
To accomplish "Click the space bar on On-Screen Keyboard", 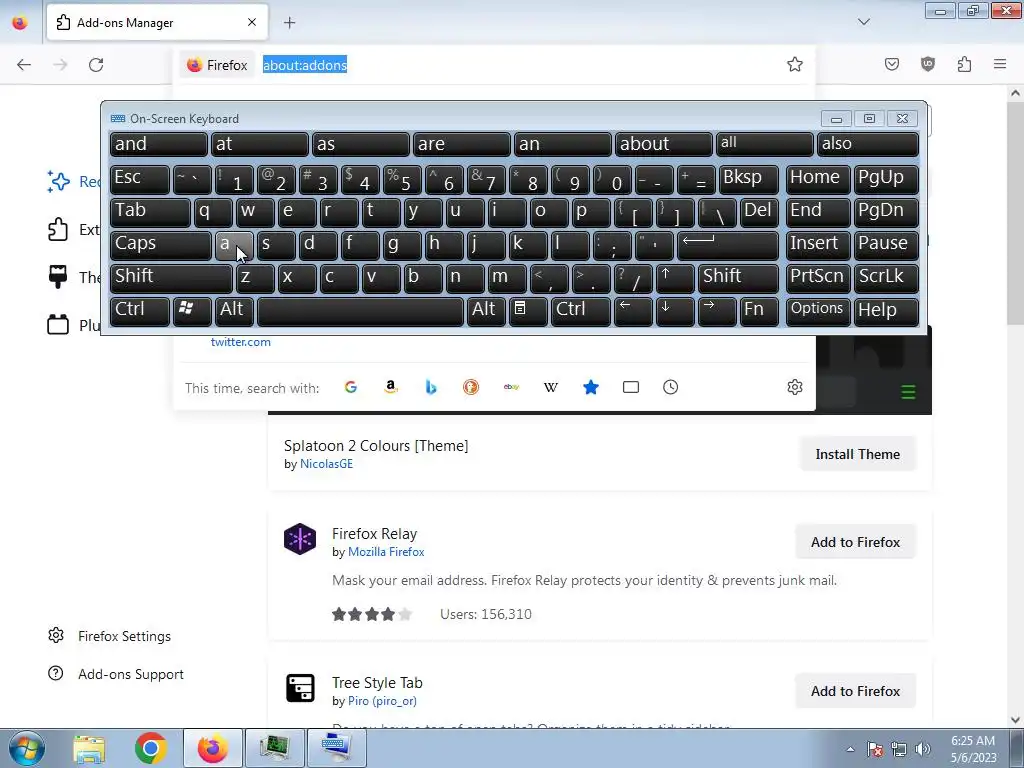I will tap(360, 310).
